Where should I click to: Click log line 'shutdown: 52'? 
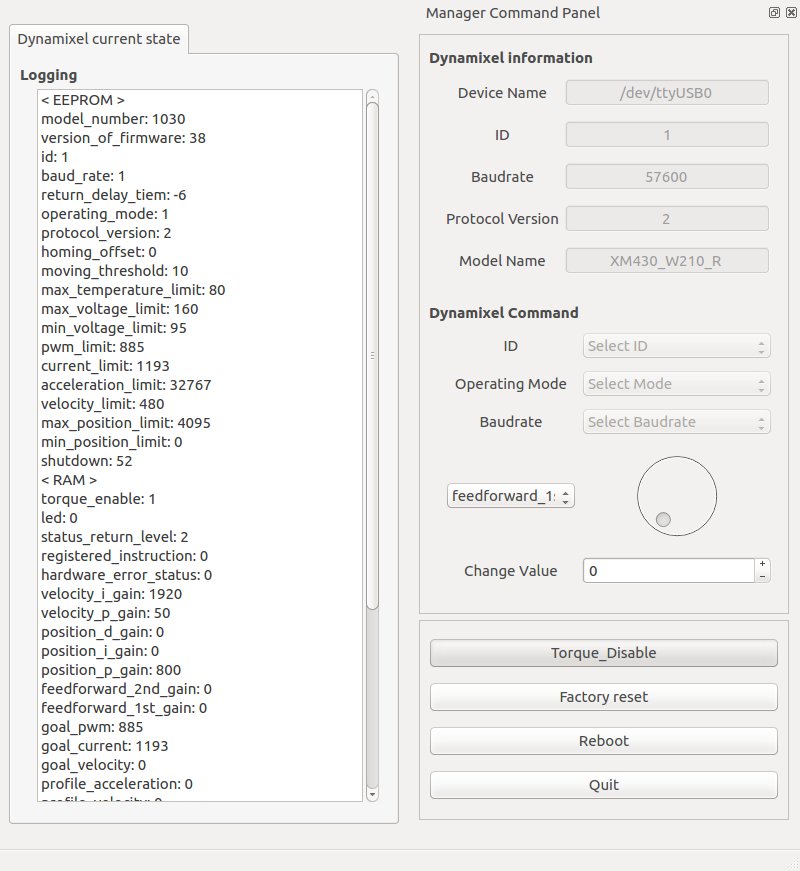[87, 461]
